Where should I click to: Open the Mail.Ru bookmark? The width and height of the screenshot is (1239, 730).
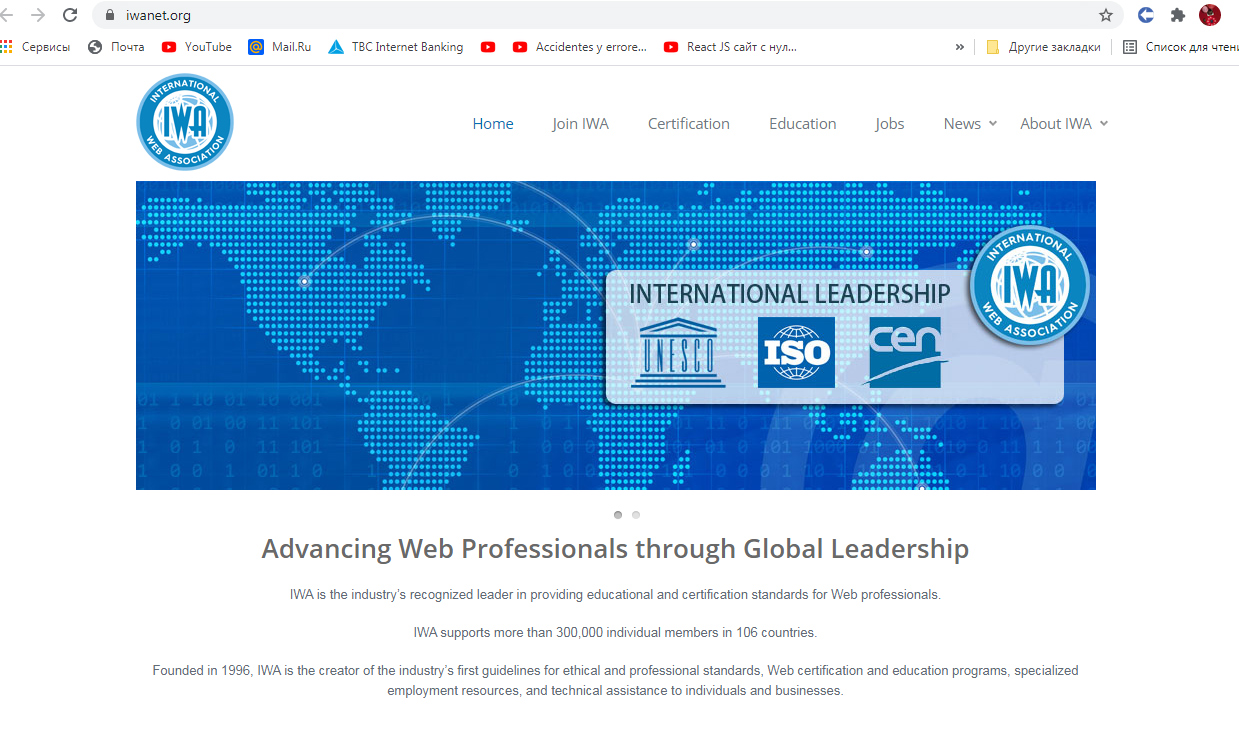pyautogui.click(x=280, y=47)
